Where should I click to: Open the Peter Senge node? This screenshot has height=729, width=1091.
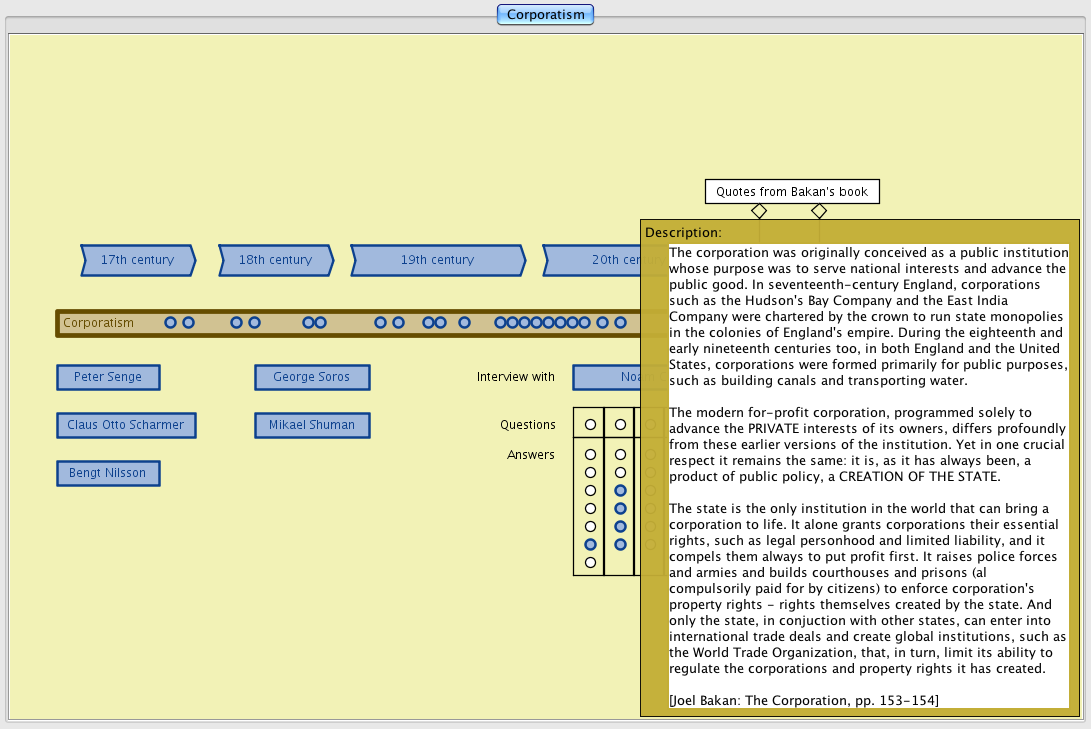[108, 377]
